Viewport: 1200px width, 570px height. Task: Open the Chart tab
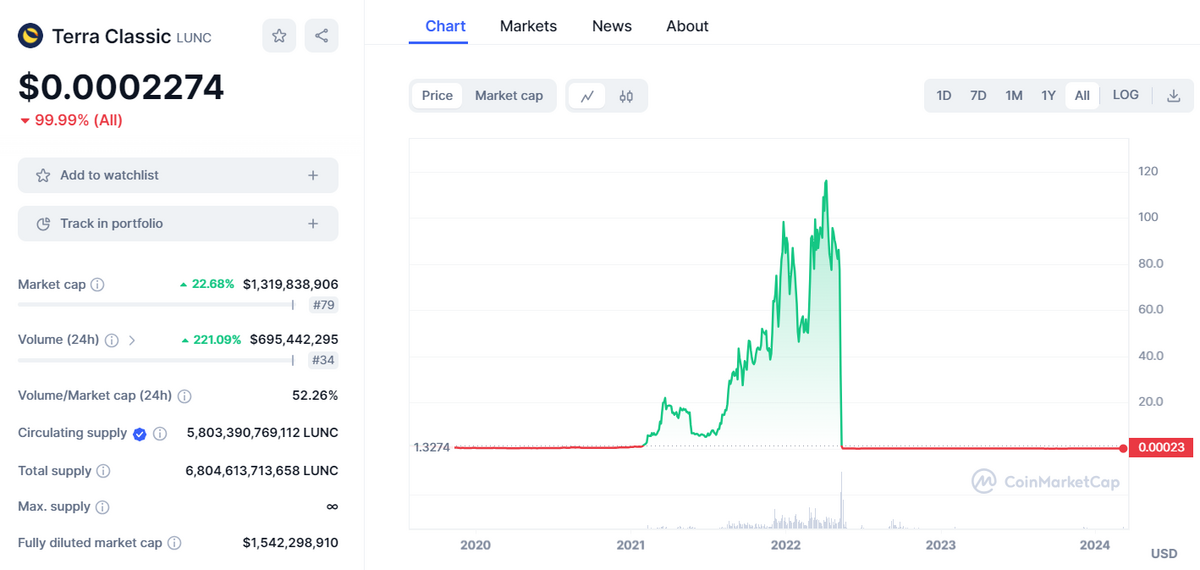tap(446, 26)
